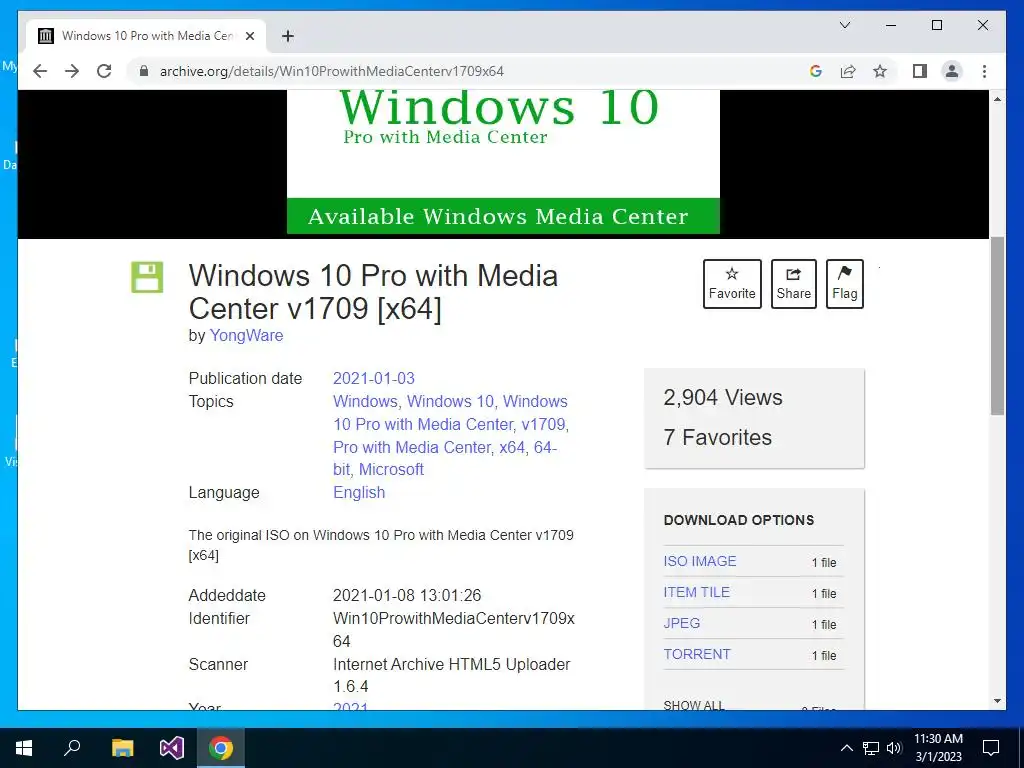Open the English language link
The image size is (1024, 768).
(x=359, y=492)
